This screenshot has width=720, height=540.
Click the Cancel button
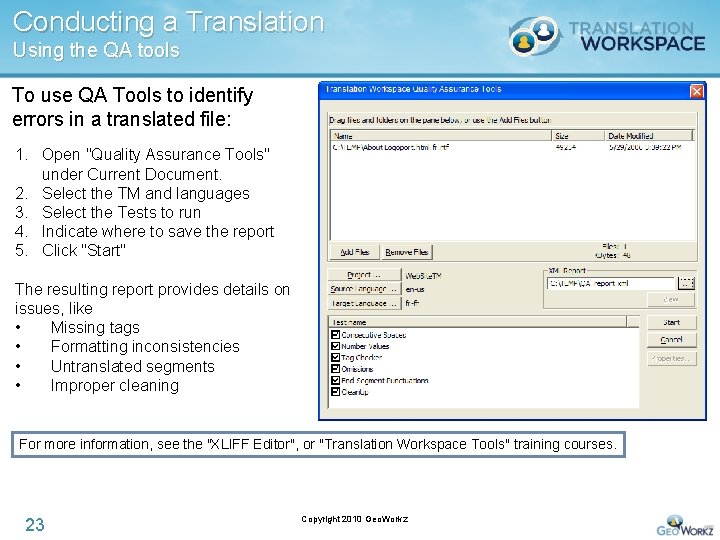coord(672,340)
